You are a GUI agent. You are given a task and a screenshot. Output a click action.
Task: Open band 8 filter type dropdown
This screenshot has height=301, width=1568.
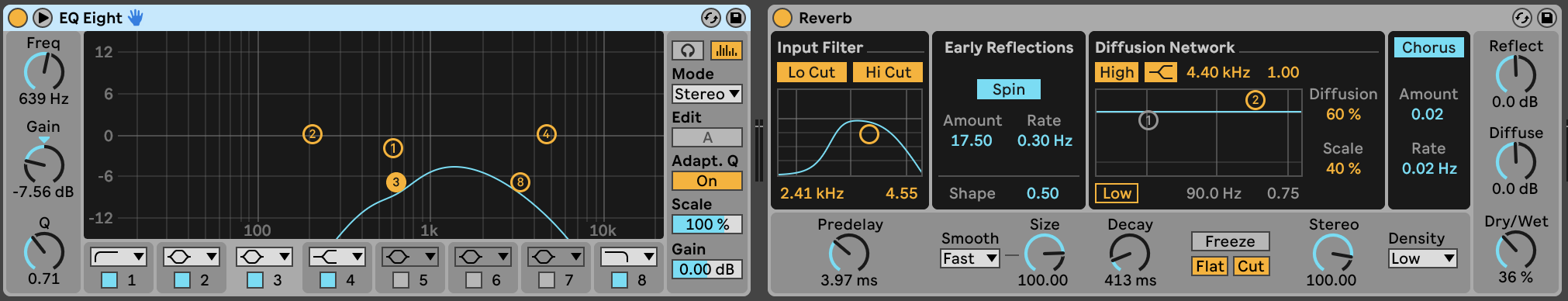629,256
